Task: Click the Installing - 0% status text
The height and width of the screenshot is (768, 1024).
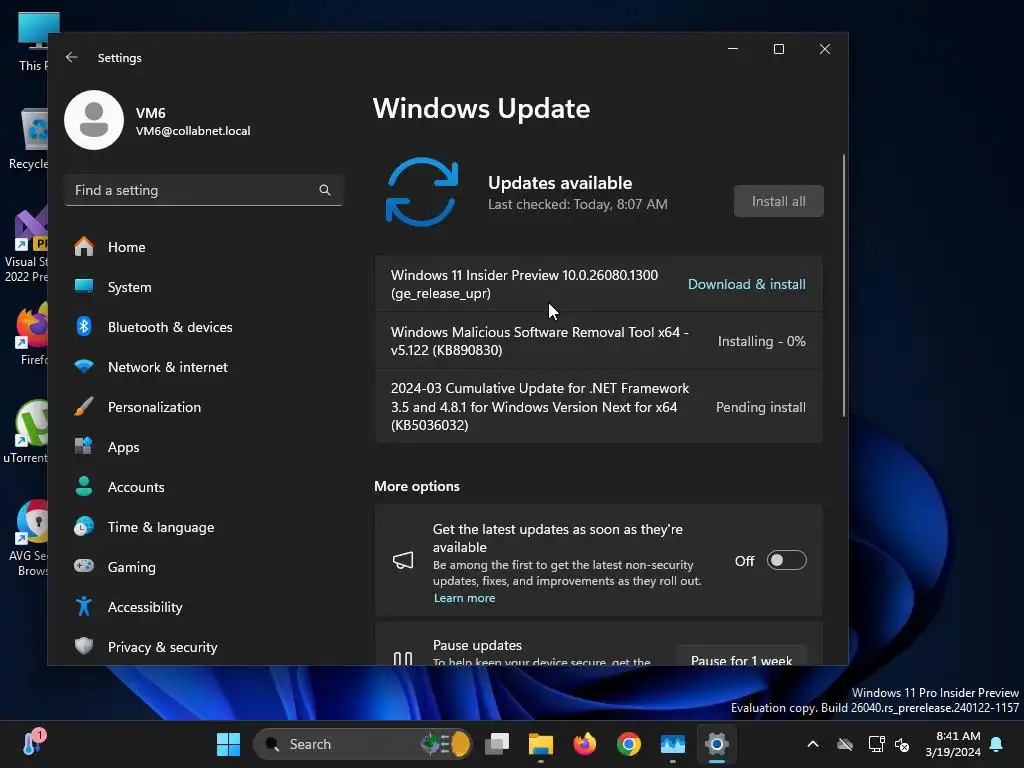Action: point(761,341)
